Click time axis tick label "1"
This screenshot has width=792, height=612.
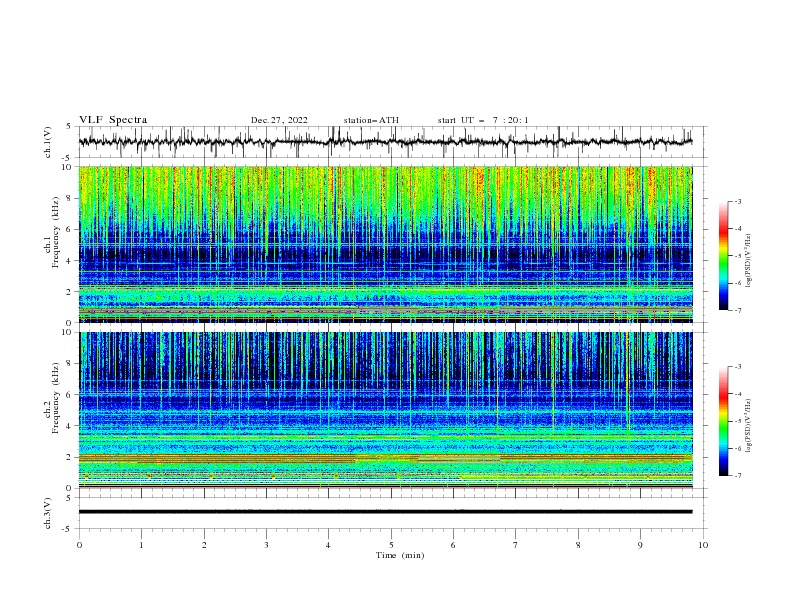pos(141,545)
